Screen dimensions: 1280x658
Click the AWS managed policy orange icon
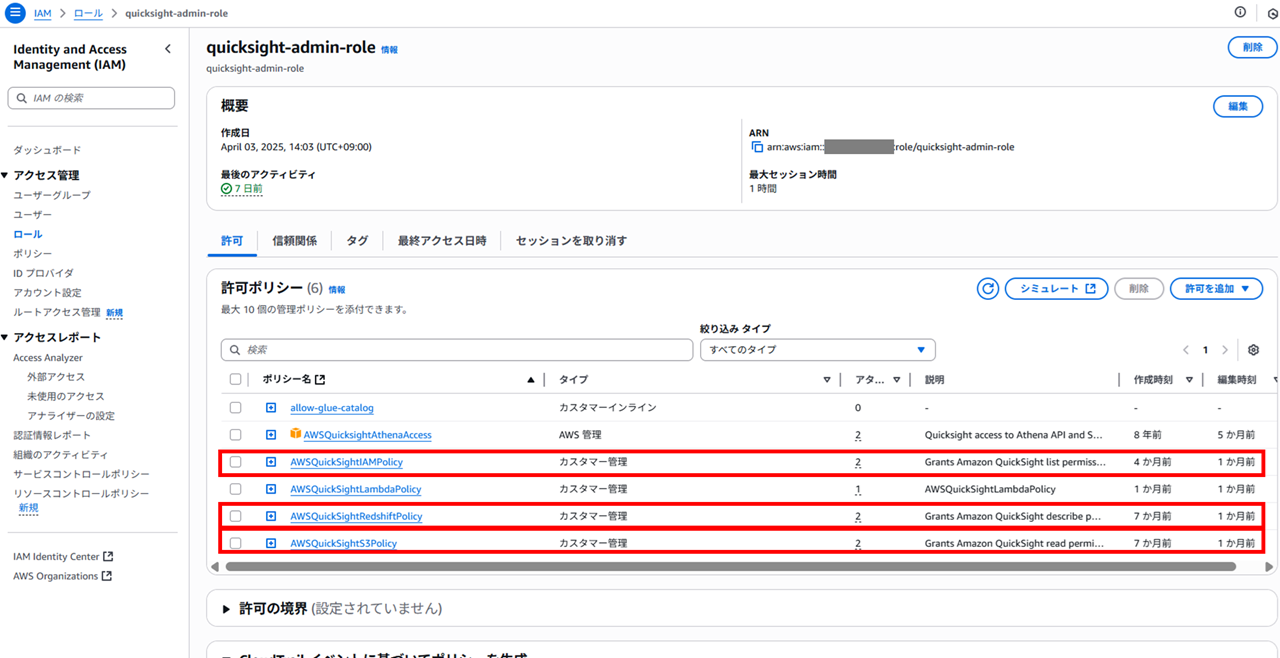click(296, 434)
